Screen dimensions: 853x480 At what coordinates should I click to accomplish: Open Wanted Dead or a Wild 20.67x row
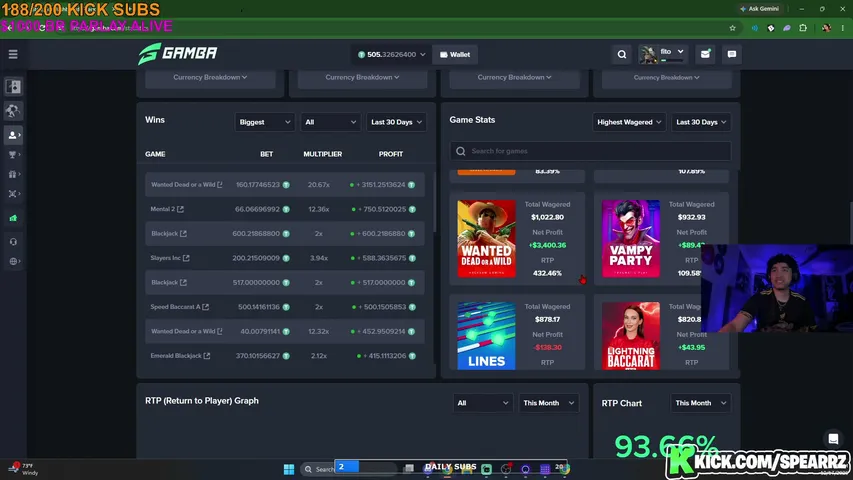coord(285,184)
